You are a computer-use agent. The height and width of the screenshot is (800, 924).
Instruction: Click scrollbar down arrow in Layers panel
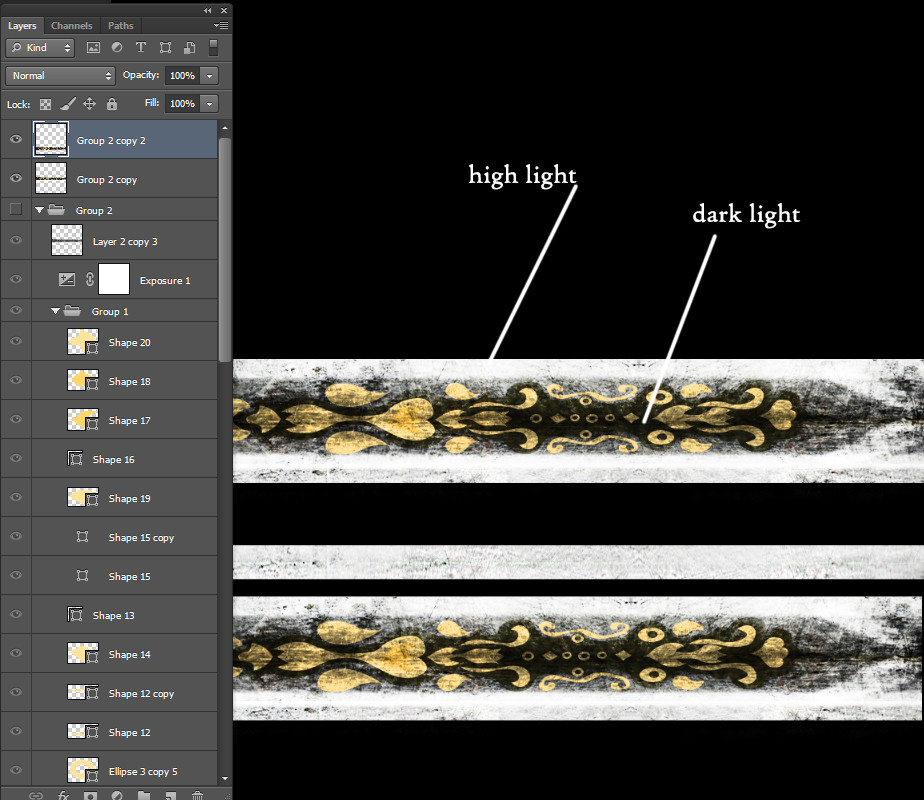[225, 779]
